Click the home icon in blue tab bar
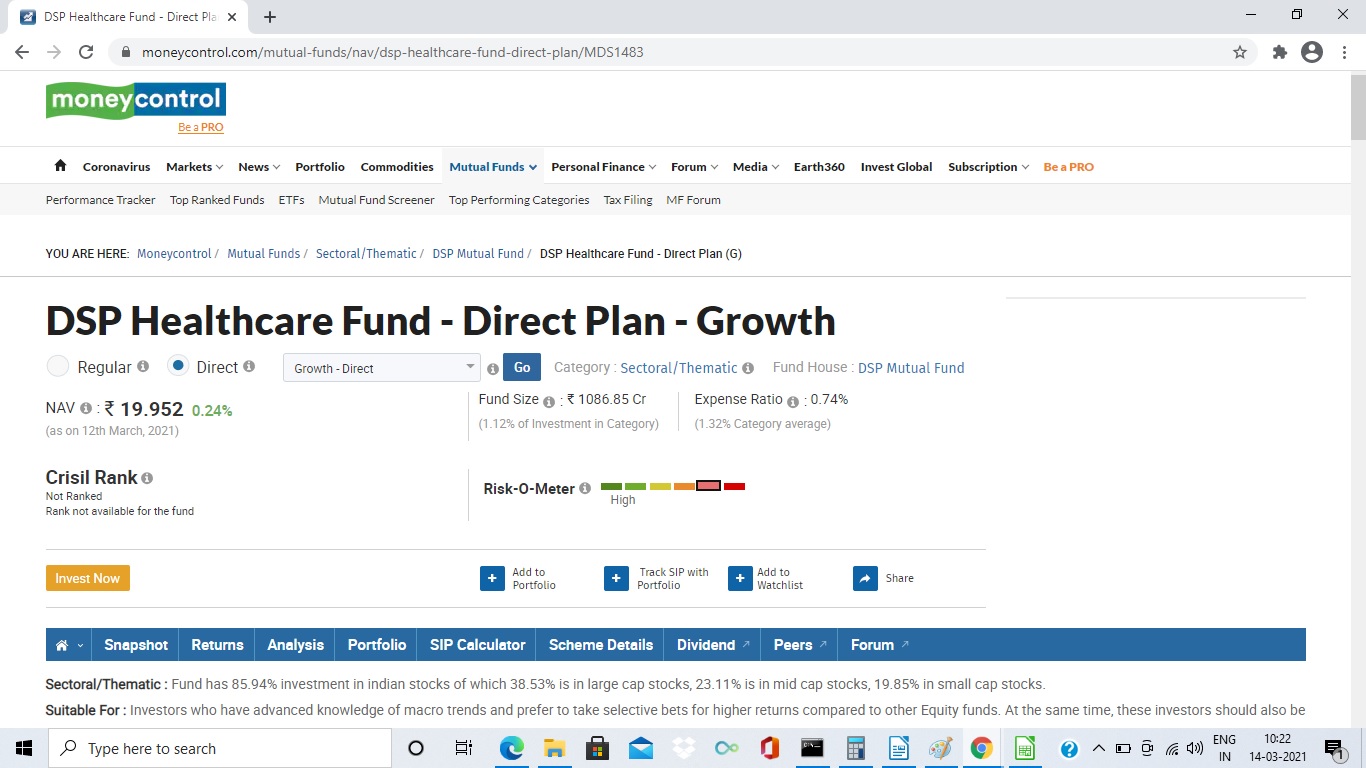The image size is (1366, 768). click(61, 645)
